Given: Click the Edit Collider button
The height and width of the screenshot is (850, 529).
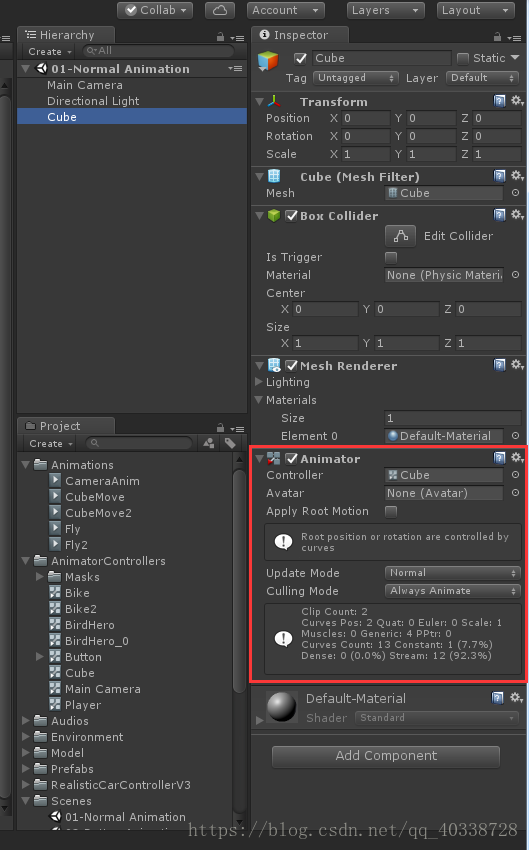Looking at the screenshot, I should click(400, 236).
